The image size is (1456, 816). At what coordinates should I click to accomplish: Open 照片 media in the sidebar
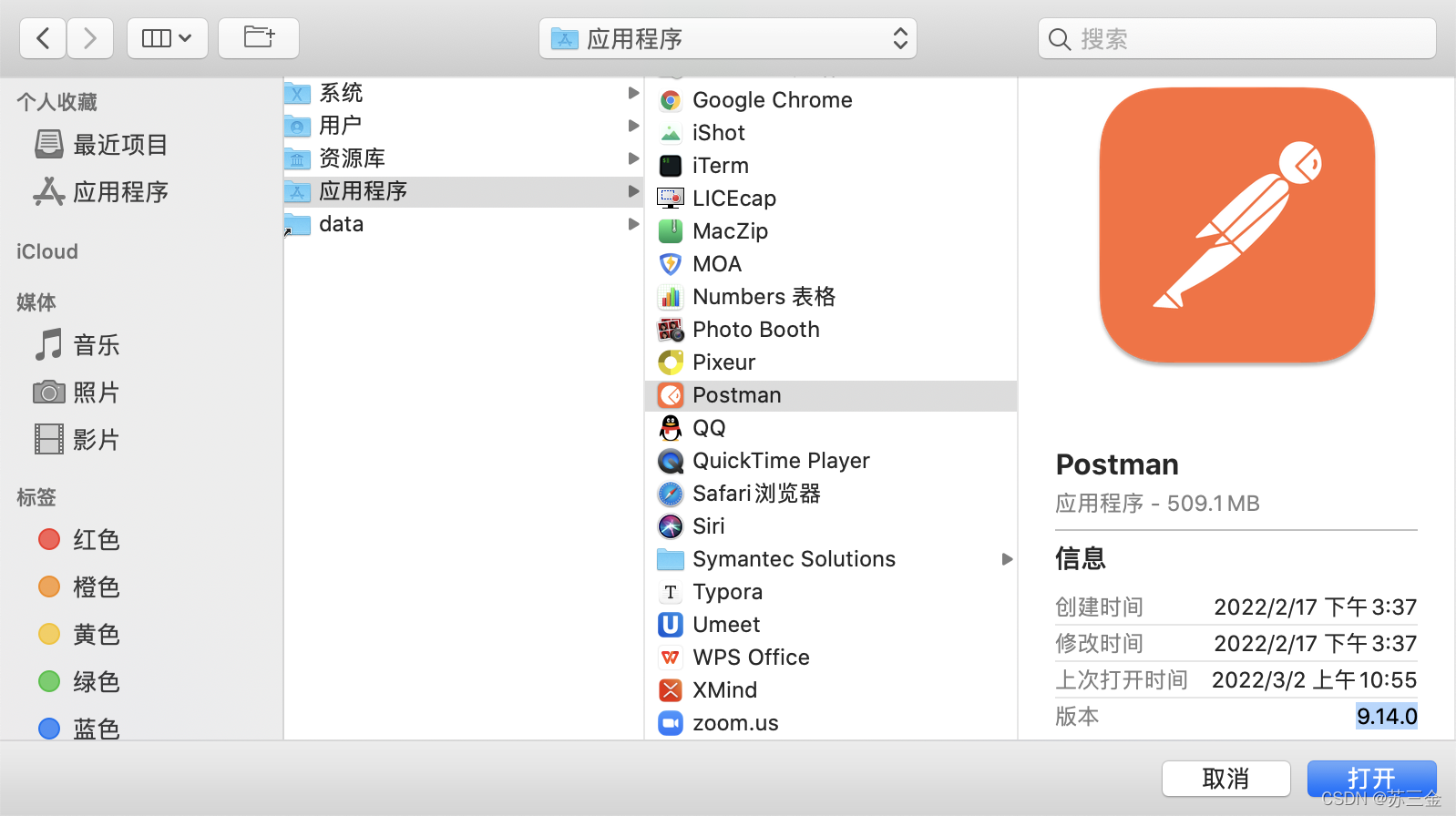77,393
